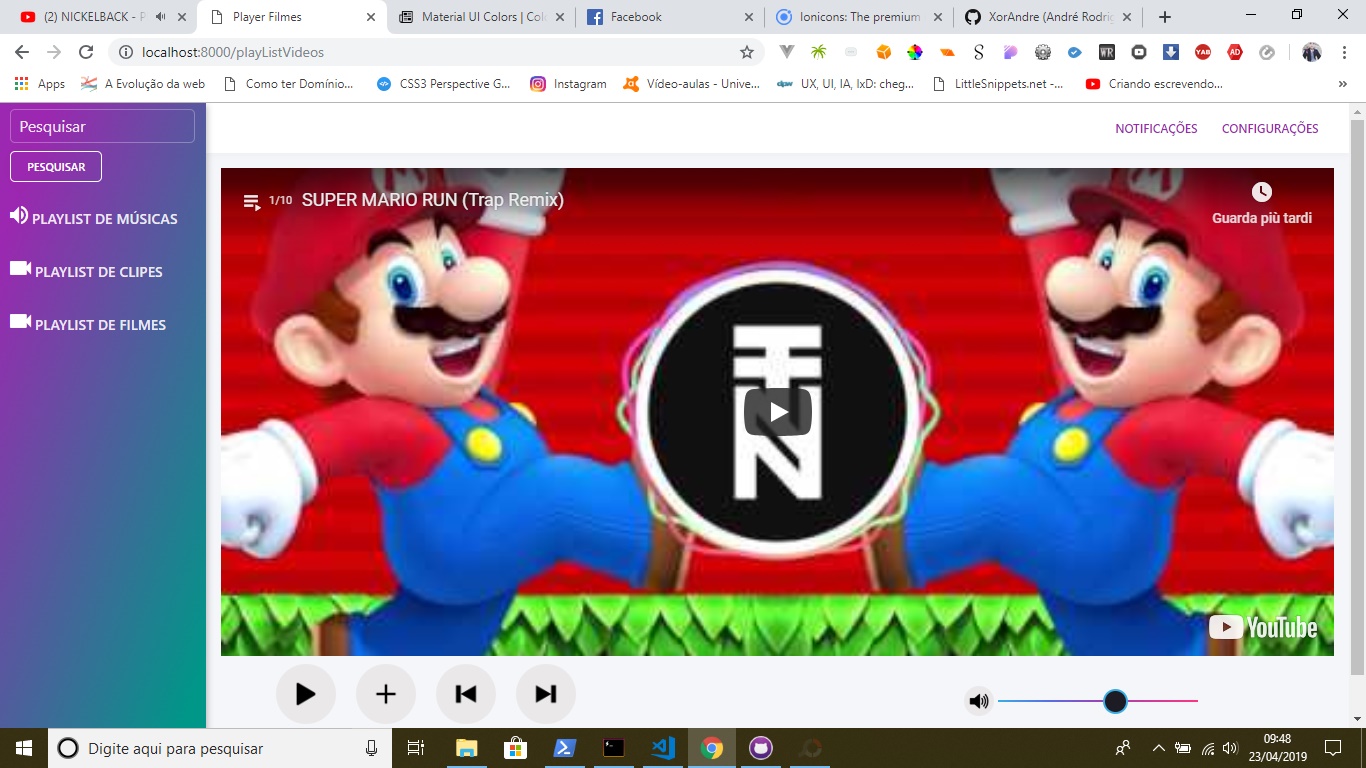
Task: Click the gear cog extension icon
Action: coord(1043,52)
